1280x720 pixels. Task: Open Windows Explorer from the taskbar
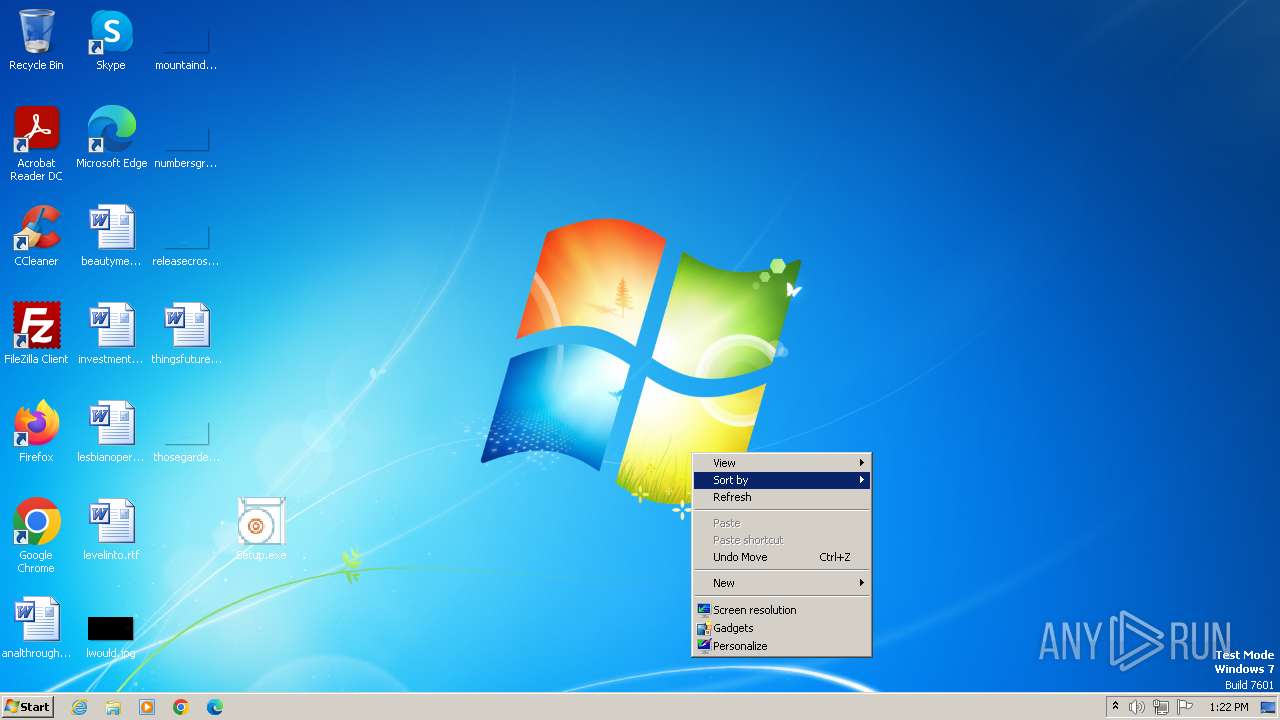tap(113, 707)
